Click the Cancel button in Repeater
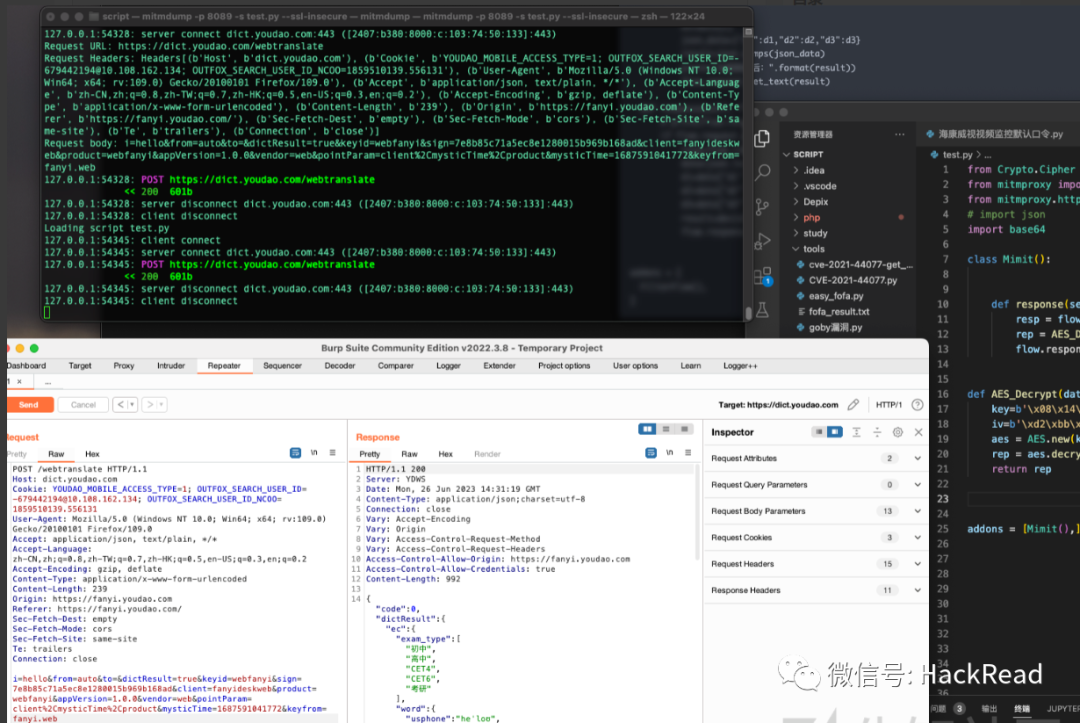 click(83, 405)
